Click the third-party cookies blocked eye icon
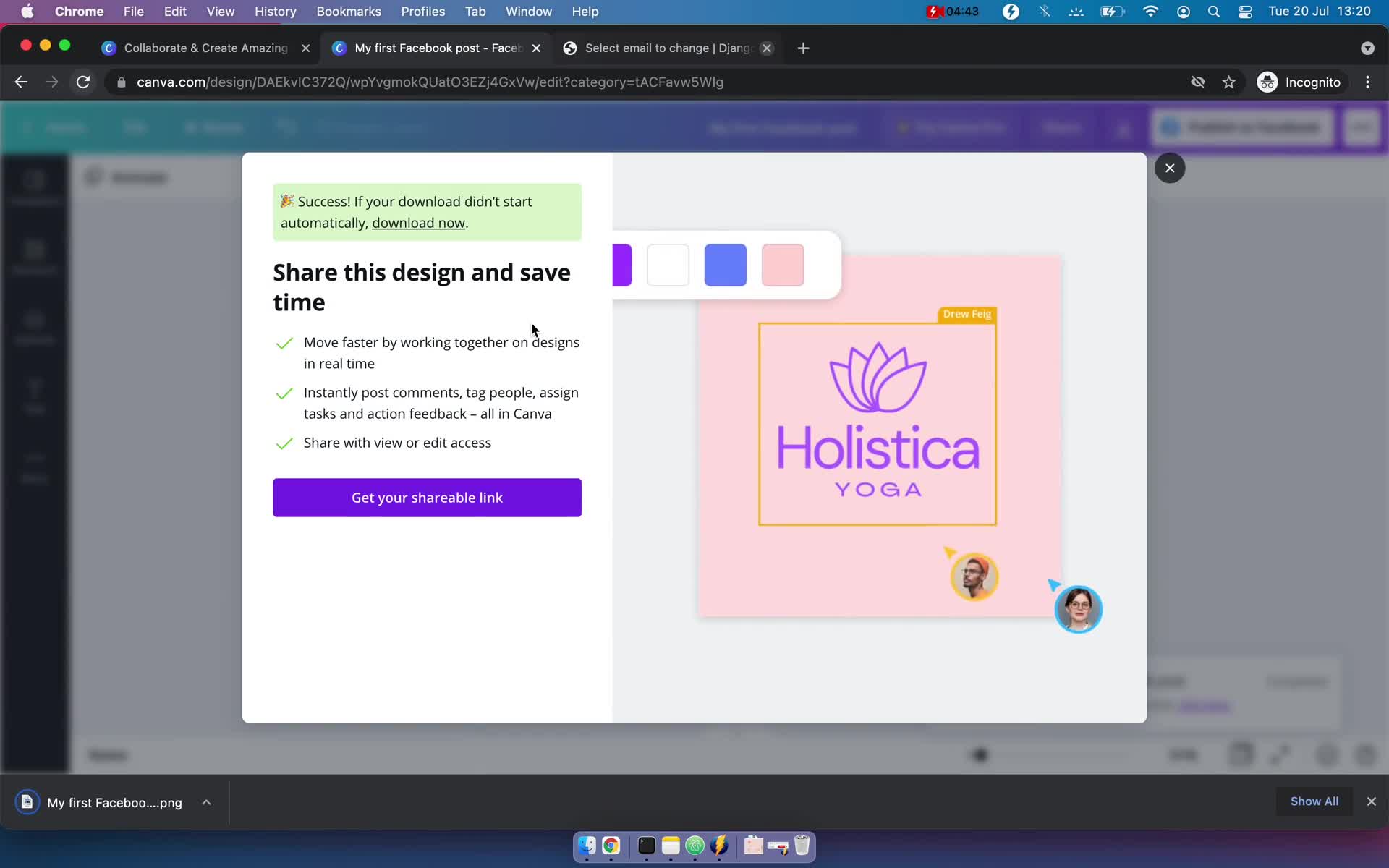The image size is (1389, 868). pos(1198,82)
